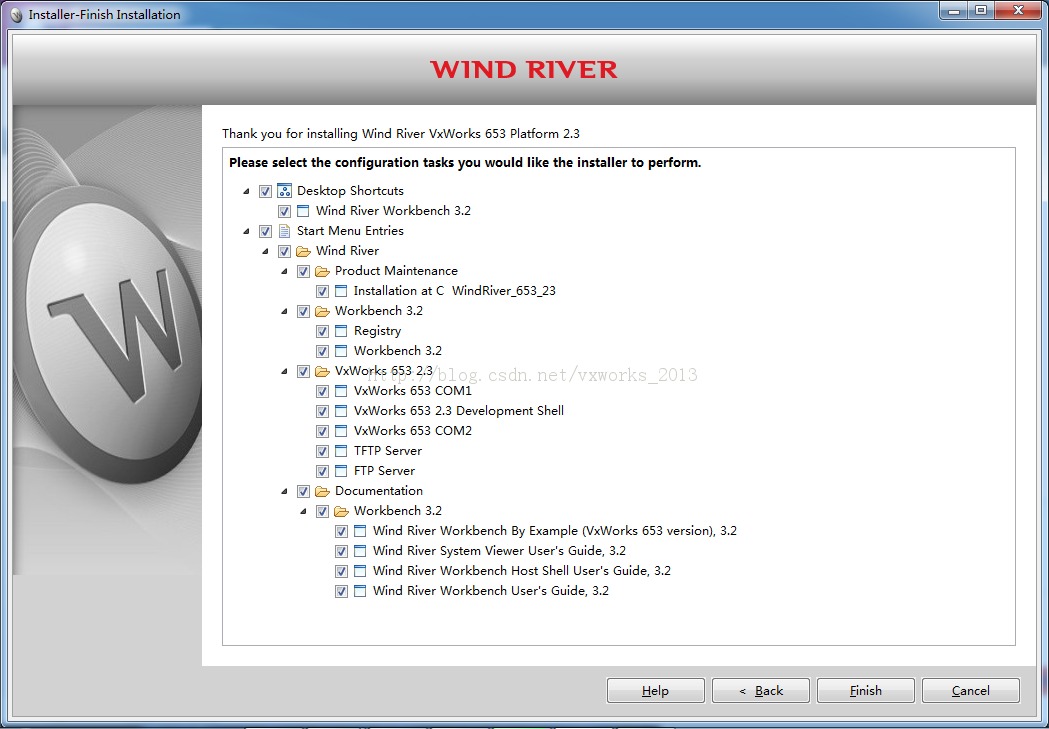Click the Wind River Workbench User's Guide icon
This screenshot has width=1049, height=729.
pos(360,592)
